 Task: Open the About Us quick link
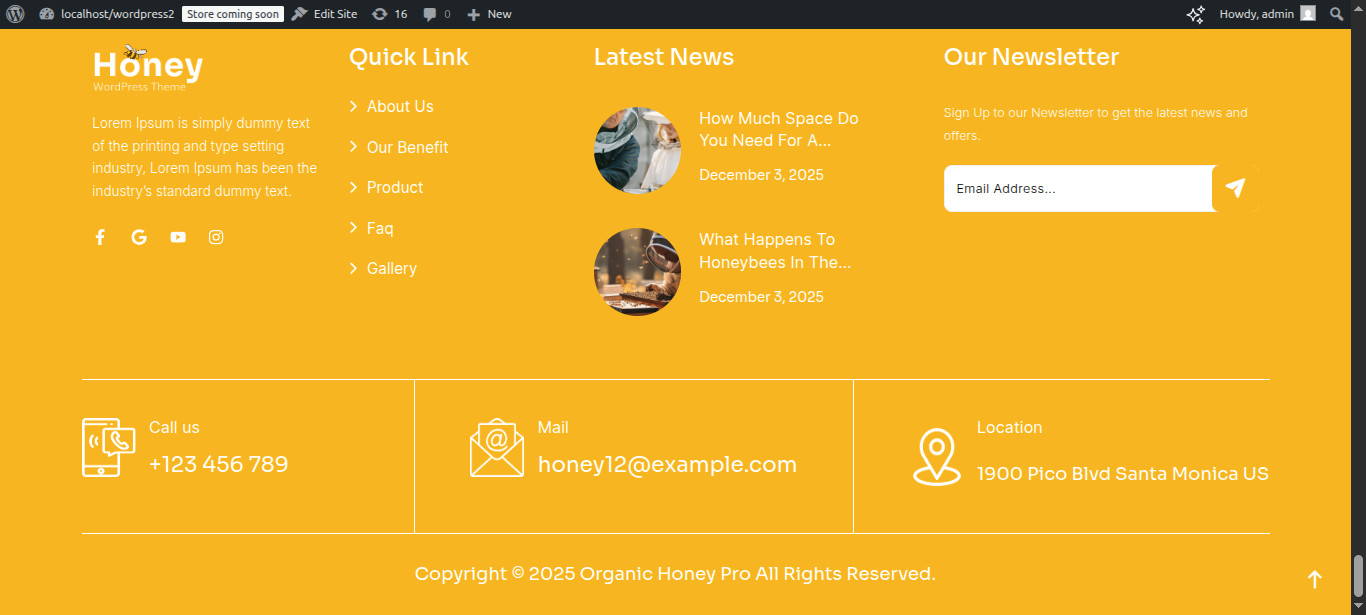click(400, 106)
